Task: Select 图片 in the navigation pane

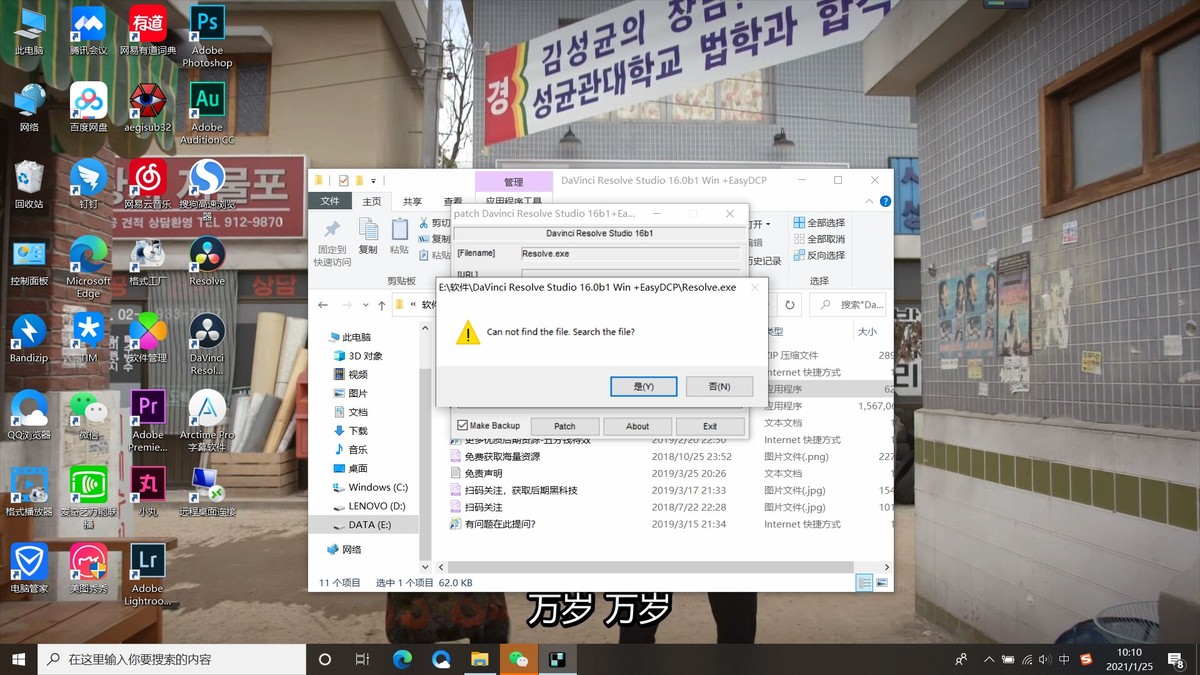Action: click(357, 393)
